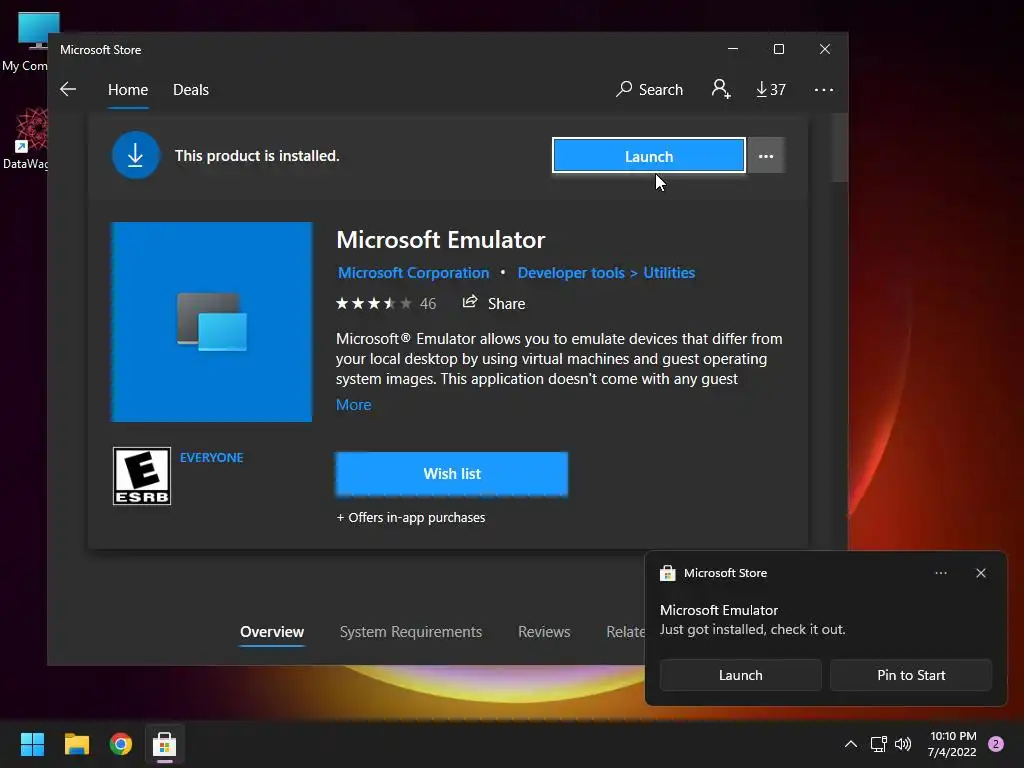Click the Microsoft Emulator app thumbnail
The image size is (1024, 768).
click(x=212, y=322)
